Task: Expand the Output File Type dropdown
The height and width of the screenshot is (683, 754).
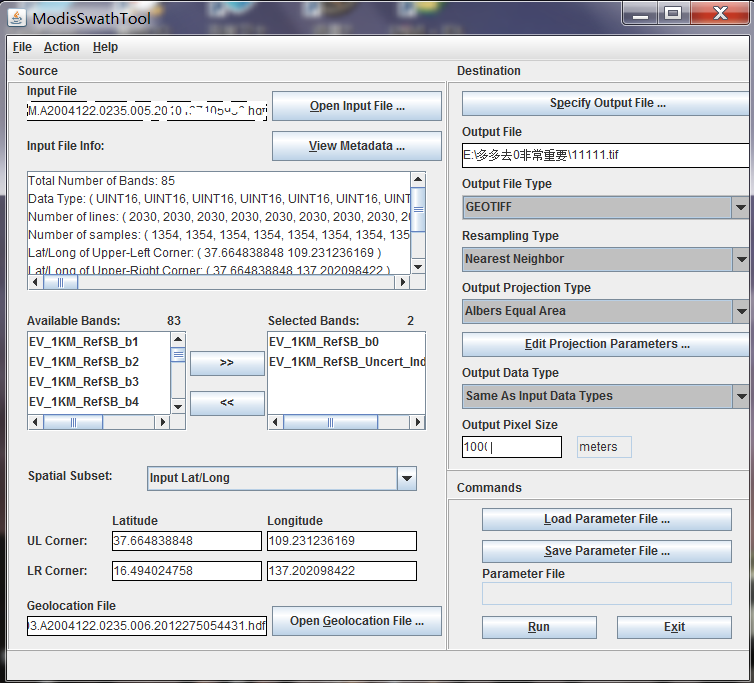Action: pyautogui.click(x=739, y=207)
